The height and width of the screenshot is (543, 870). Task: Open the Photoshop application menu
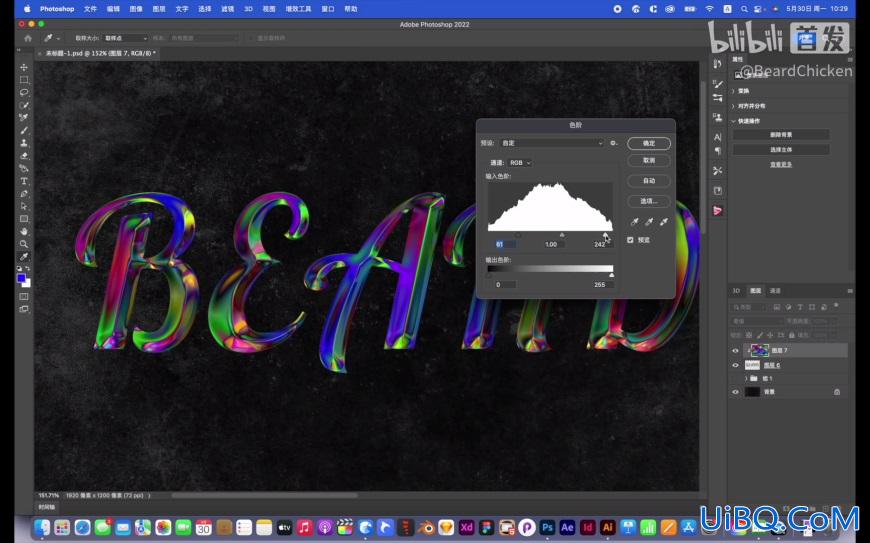[57, 9]
